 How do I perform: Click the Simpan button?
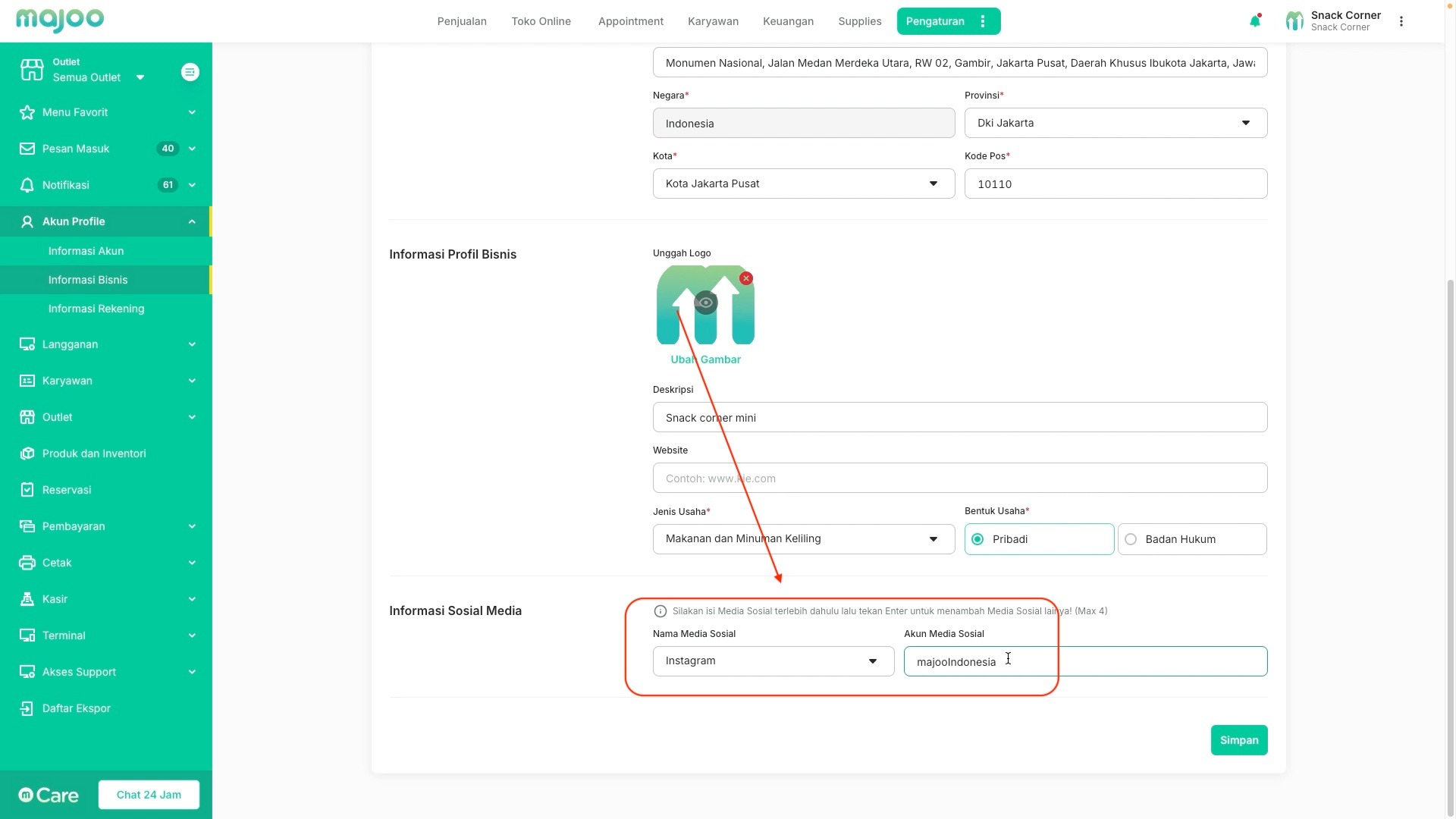pyautogui.click(x=1238, y=740)
